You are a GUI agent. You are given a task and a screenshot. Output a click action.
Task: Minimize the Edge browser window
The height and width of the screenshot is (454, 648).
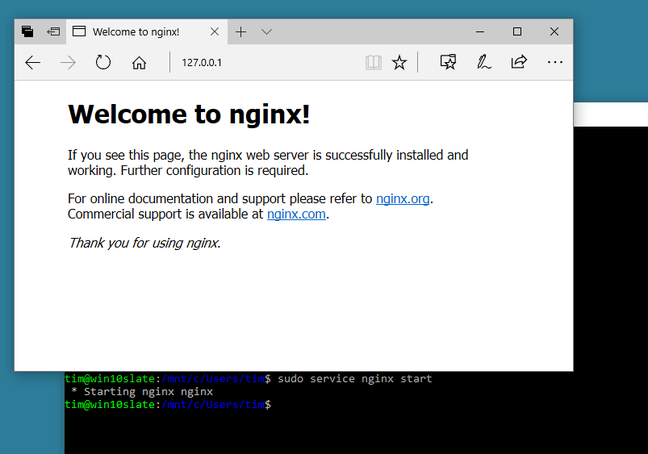coord(480,32)
